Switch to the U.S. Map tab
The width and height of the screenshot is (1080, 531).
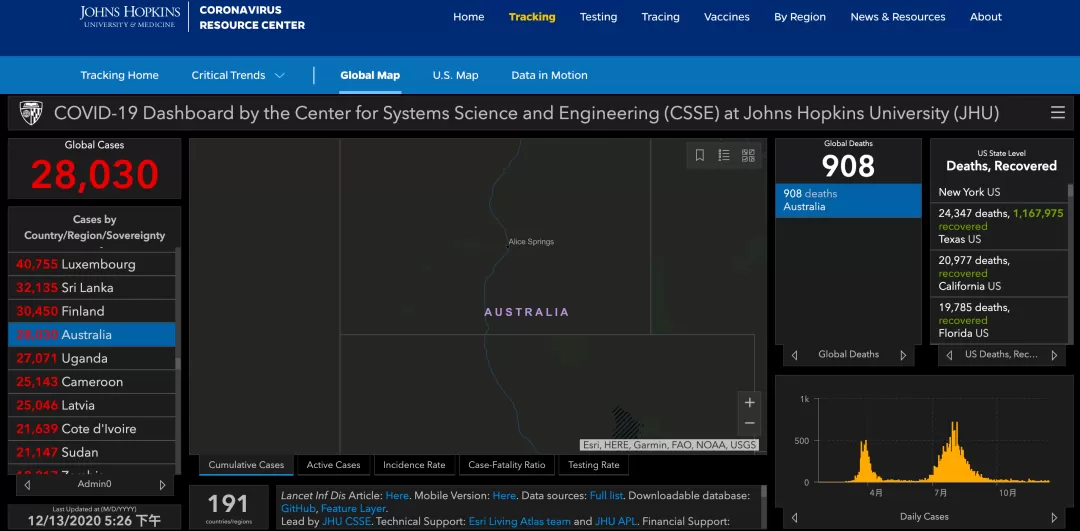coord(455,75)
